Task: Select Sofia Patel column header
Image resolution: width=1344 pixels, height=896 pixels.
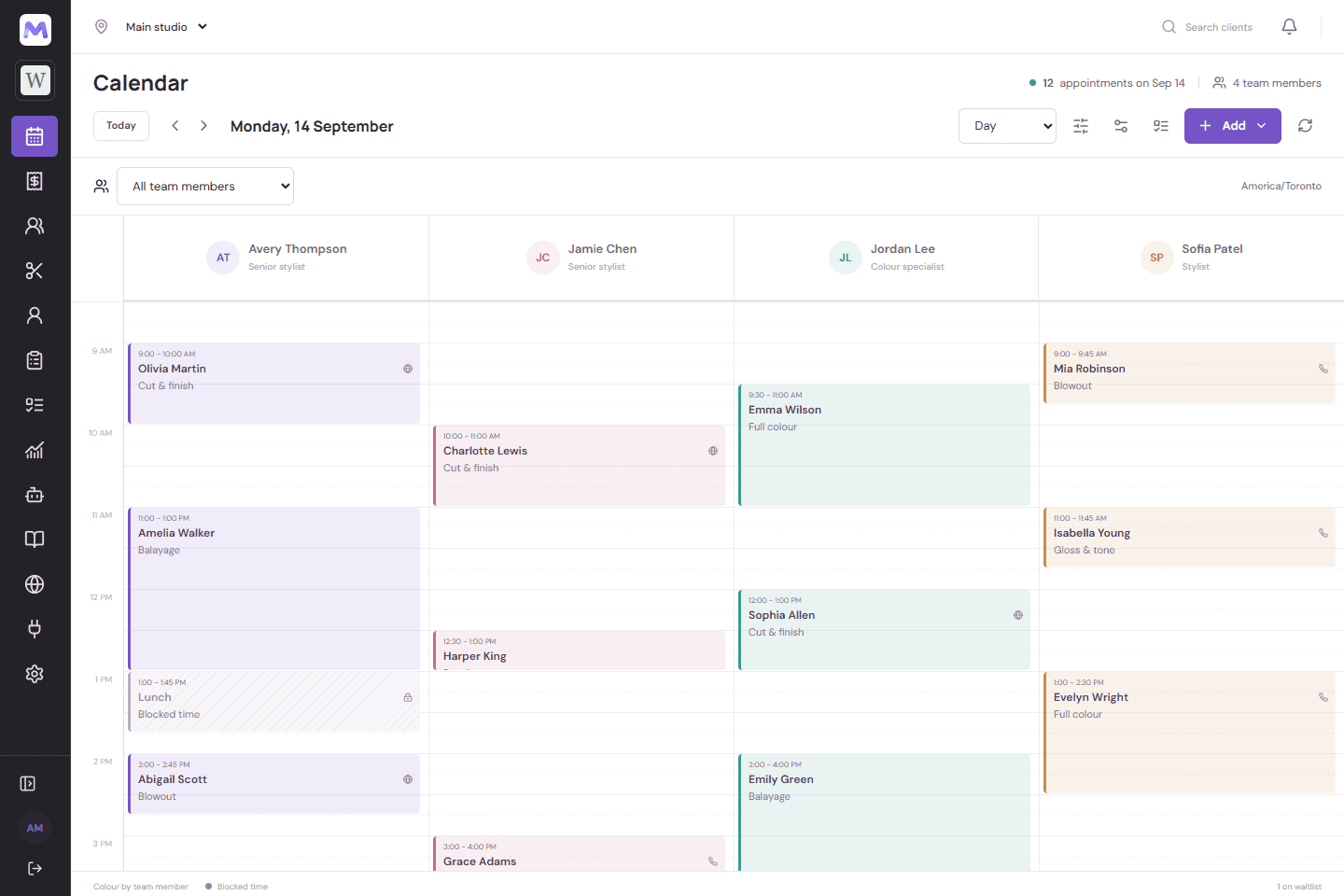Action: point(1192,258)
